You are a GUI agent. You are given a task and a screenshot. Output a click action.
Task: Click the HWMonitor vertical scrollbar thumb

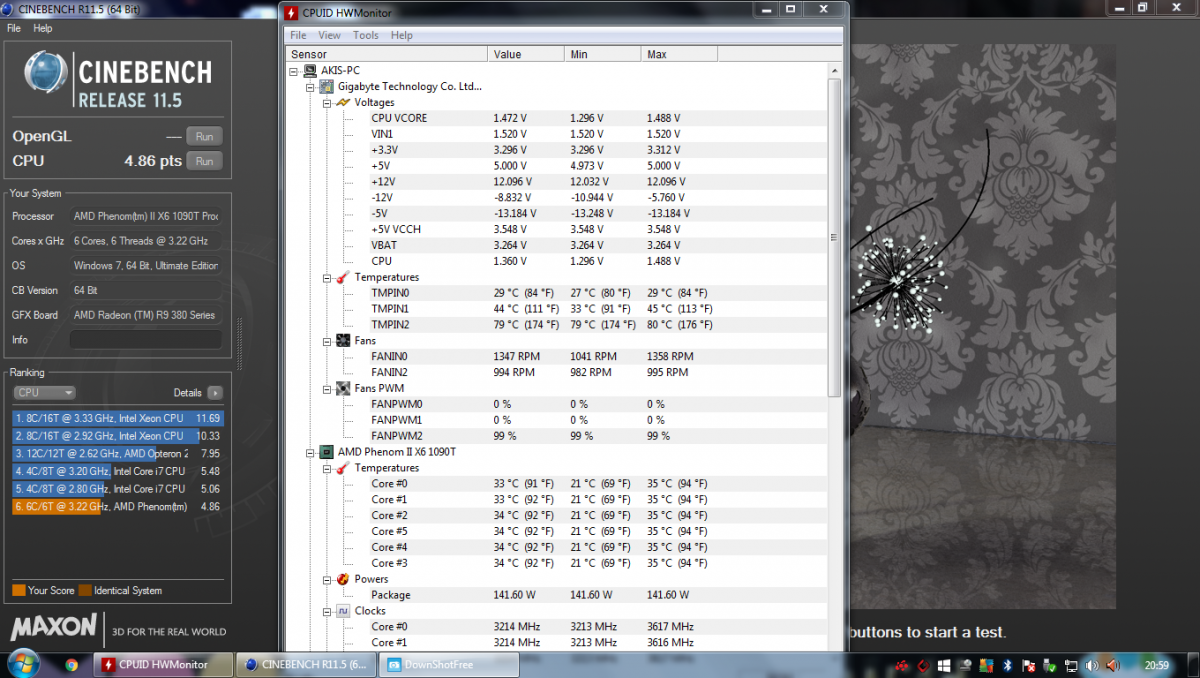click(x=834, y=236)
